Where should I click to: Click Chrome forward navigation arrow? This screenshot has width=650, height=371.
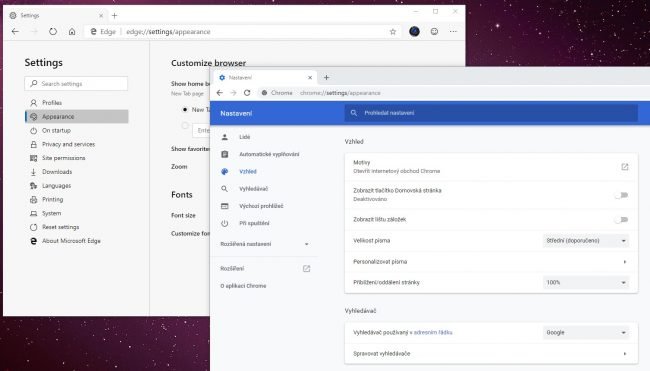pyautogui.click(x=233, y=93)
